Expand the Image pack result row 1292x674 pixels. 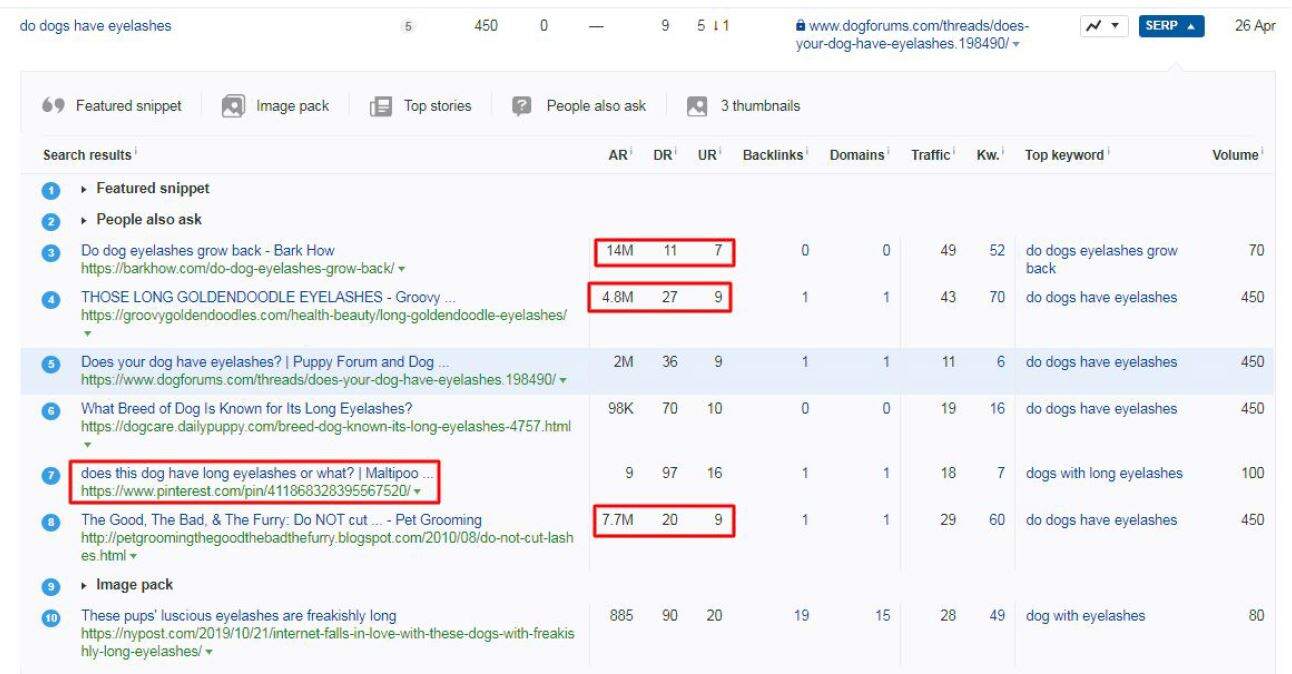[85, 585]
